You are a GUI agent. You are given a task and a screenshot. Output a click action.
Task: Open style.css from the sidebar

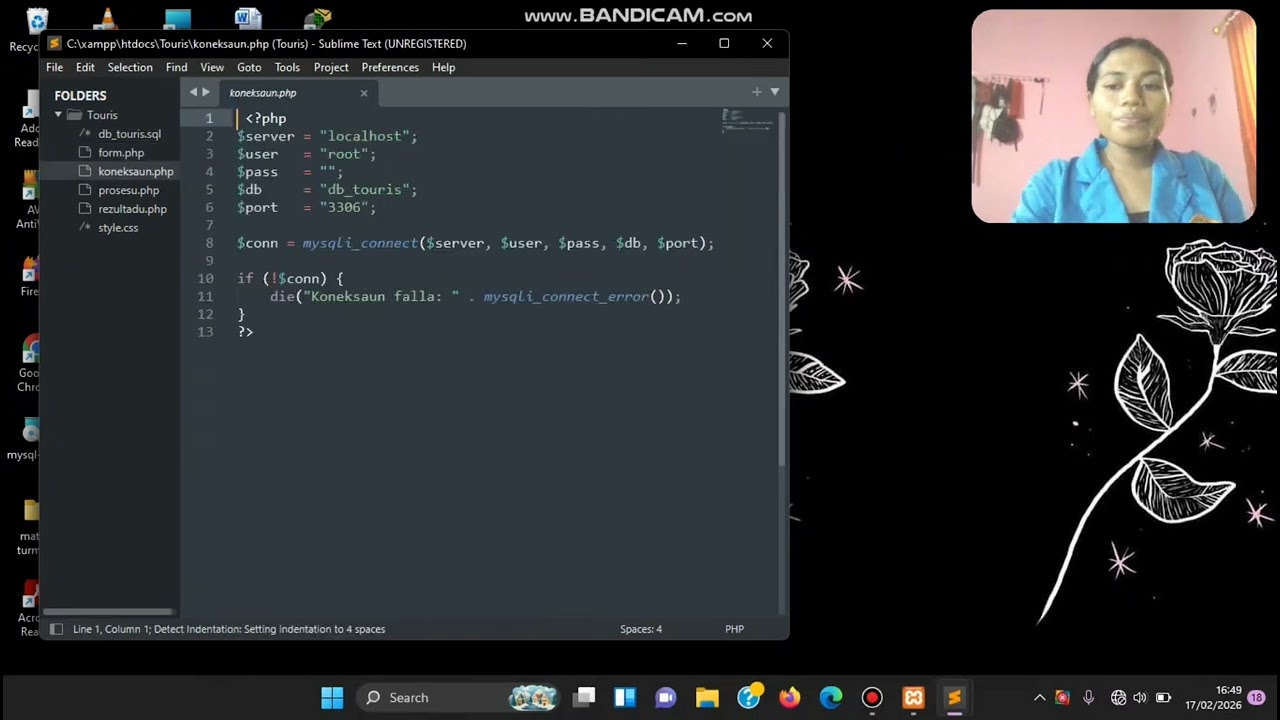(118, 228)
